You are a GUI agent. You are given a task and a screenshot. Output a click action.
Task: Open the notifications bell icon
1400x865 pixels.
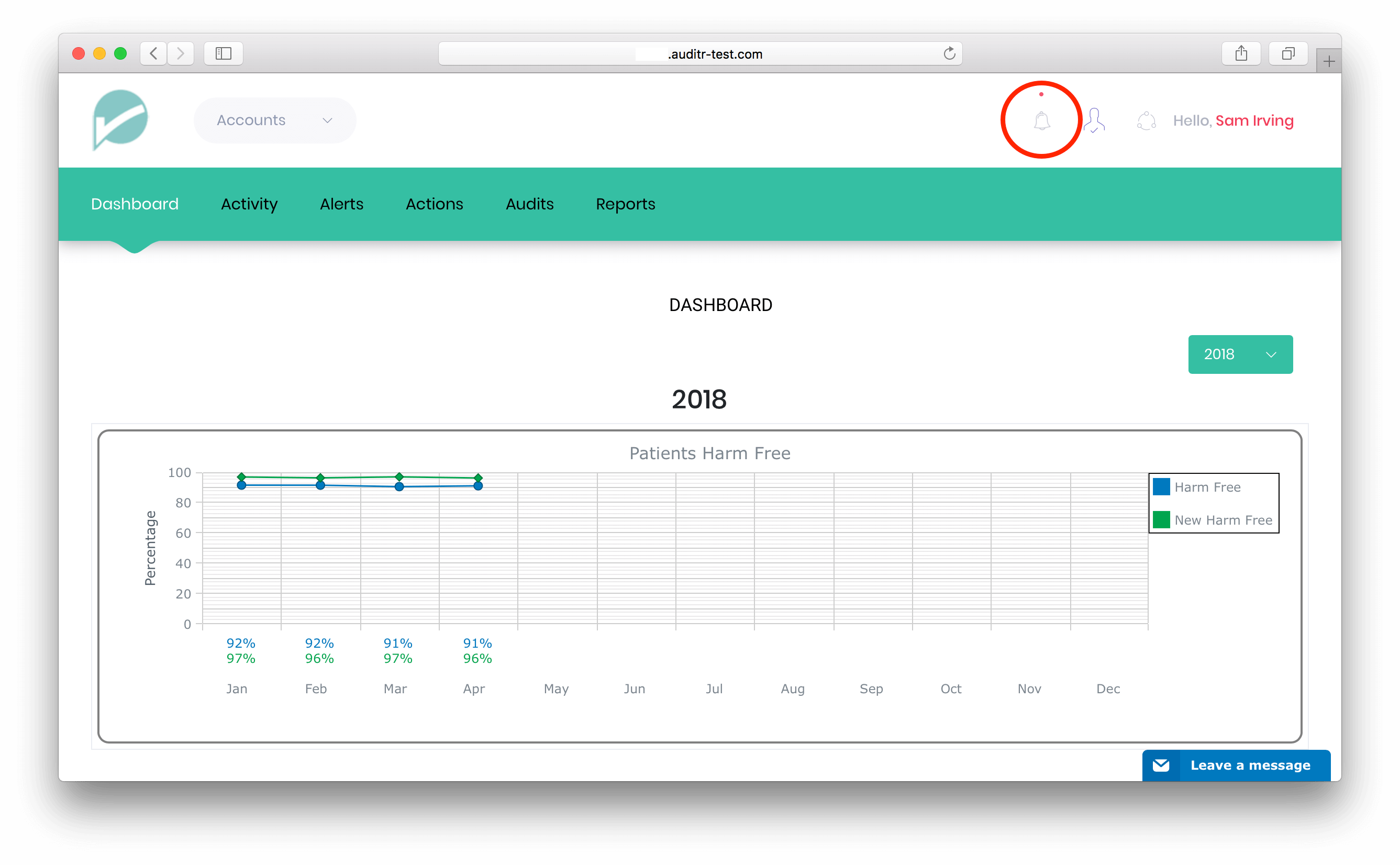tap(1041, 121)
